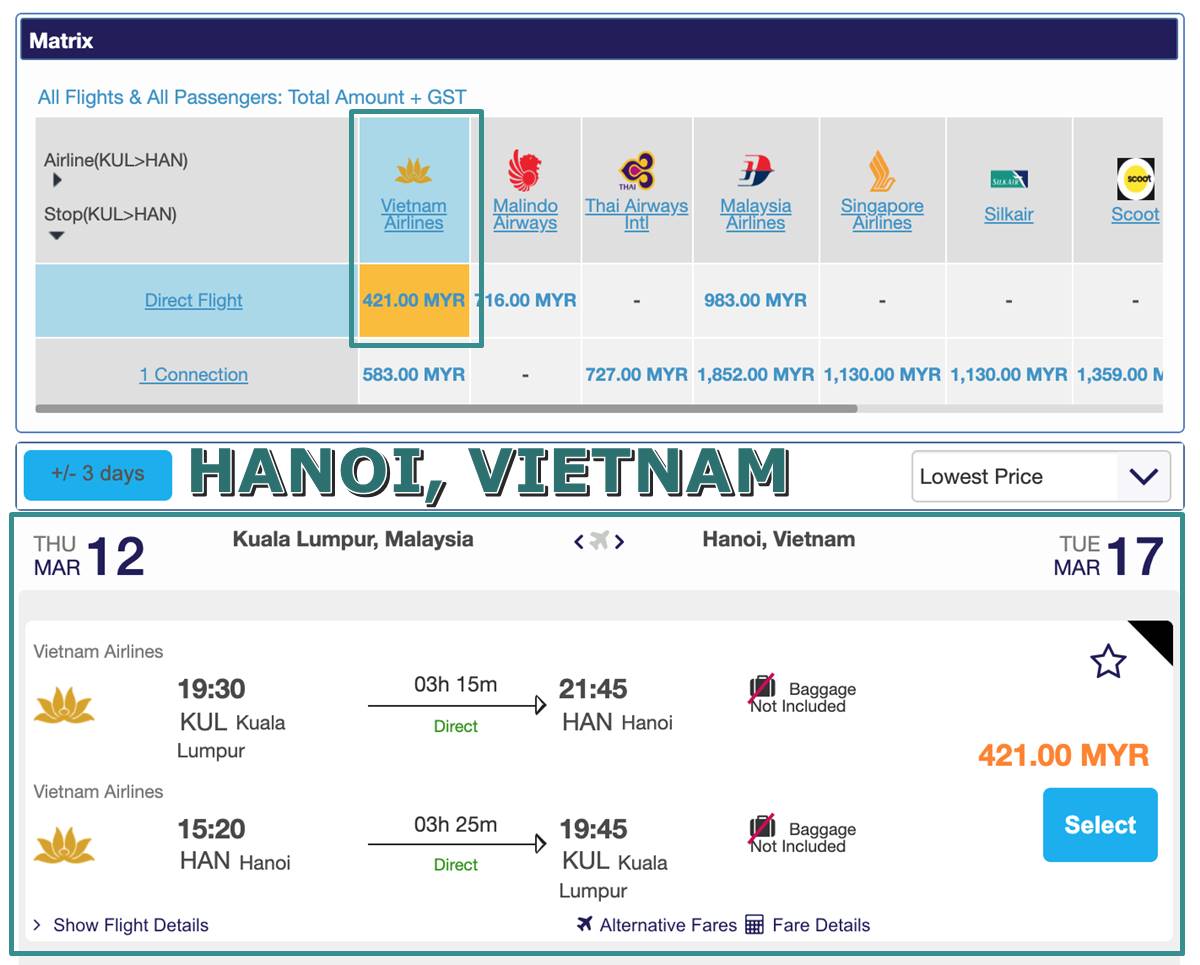Select the 583.00 MYR one-connection fare
The width and height of the screenshot is (1200, 965).
pos(414,374)
